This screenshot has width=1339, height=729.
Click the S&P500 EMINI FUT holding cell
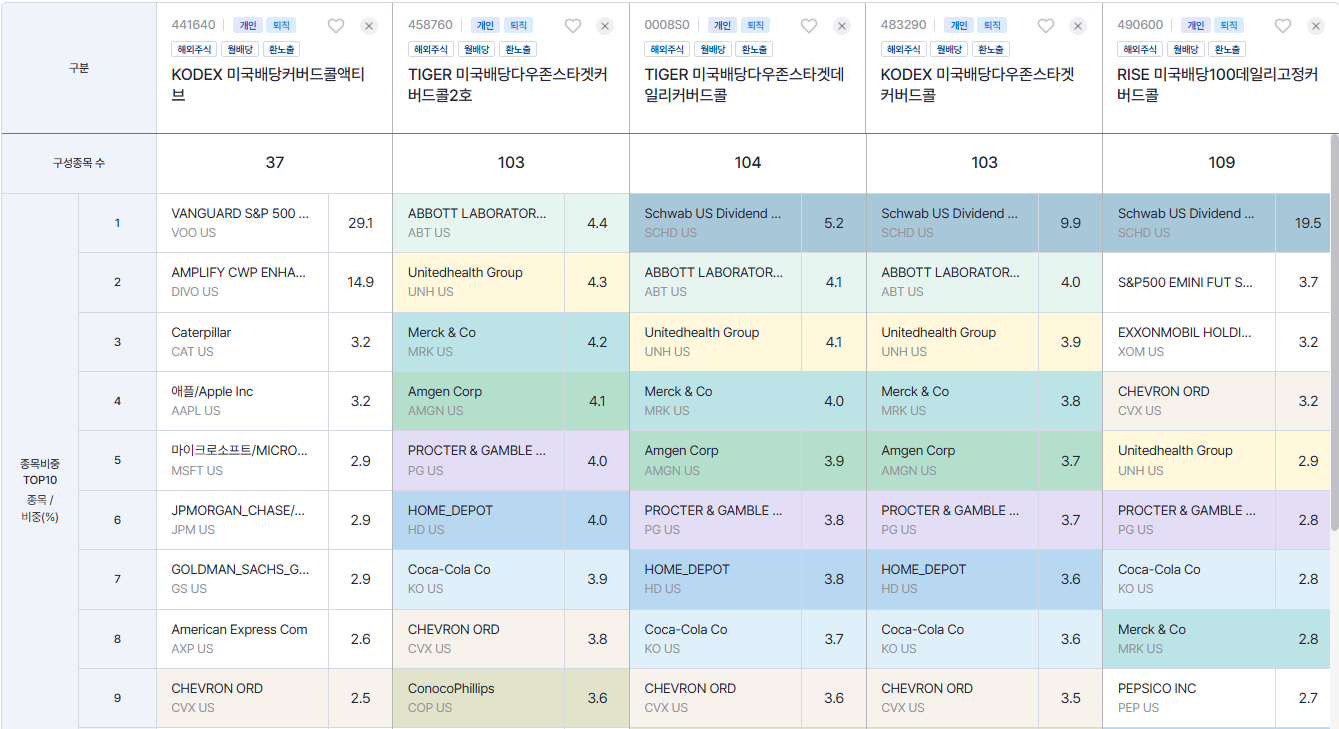point(1189,282)
